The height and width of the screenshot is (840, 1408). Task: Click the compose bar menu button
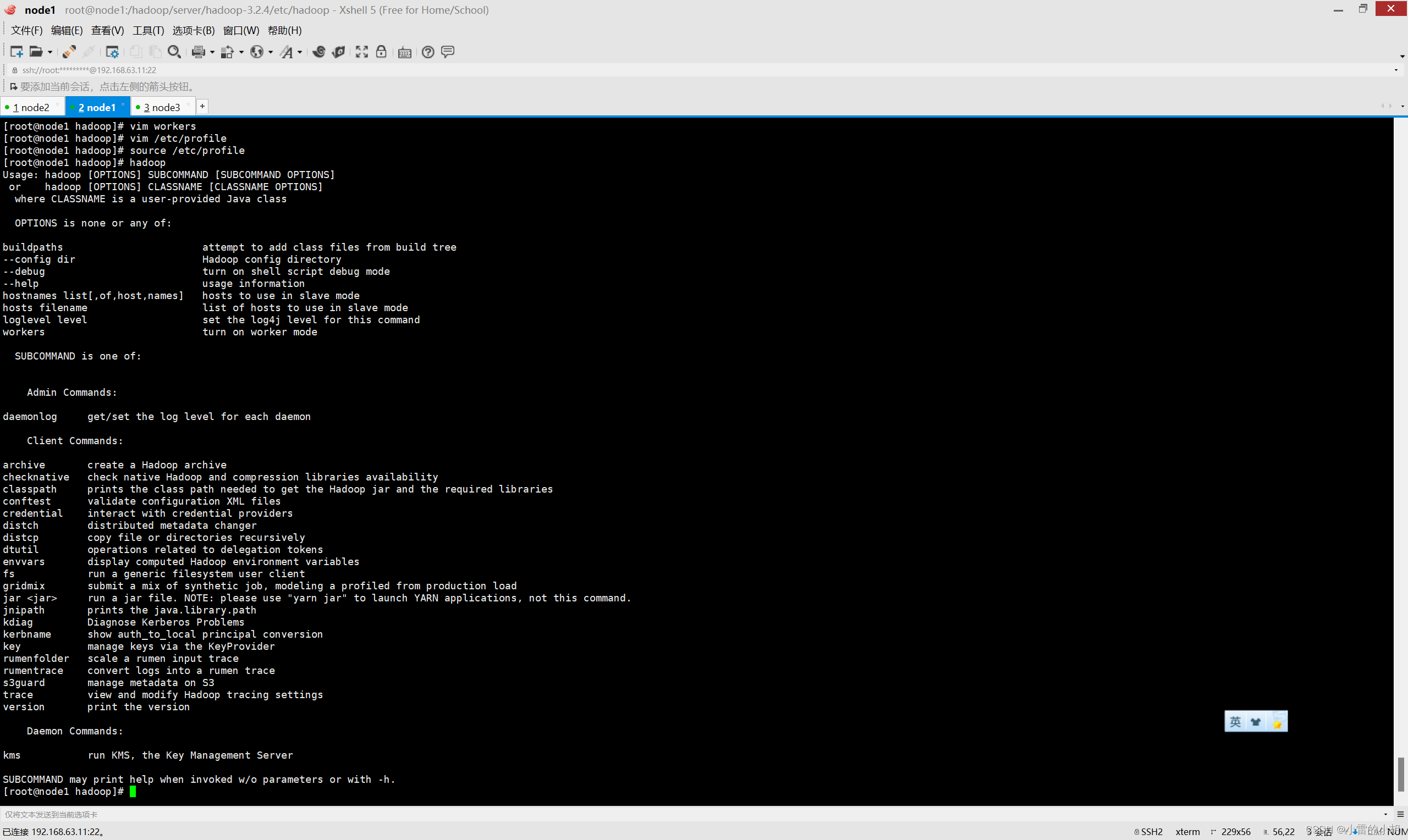click(1401, 815)
